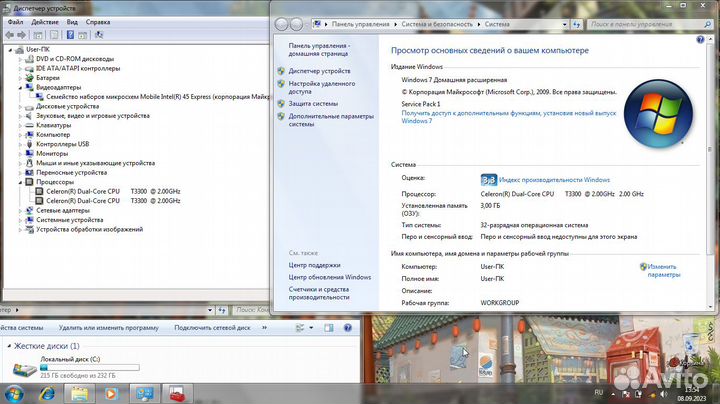Select the Local Disk (C:) drive icon
This screenshot has width=720, height=404.
click(22, 366)
